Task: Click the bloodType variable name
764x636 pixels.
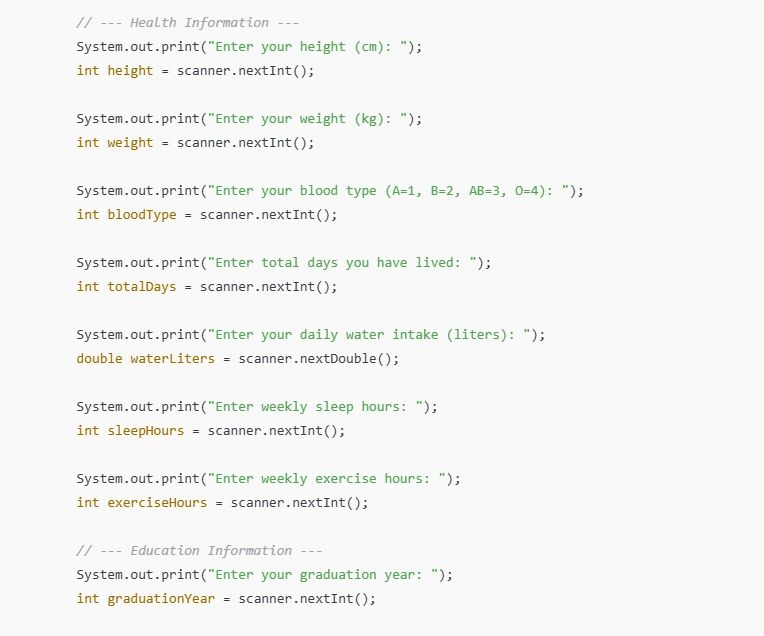Action: coord(141,214)
